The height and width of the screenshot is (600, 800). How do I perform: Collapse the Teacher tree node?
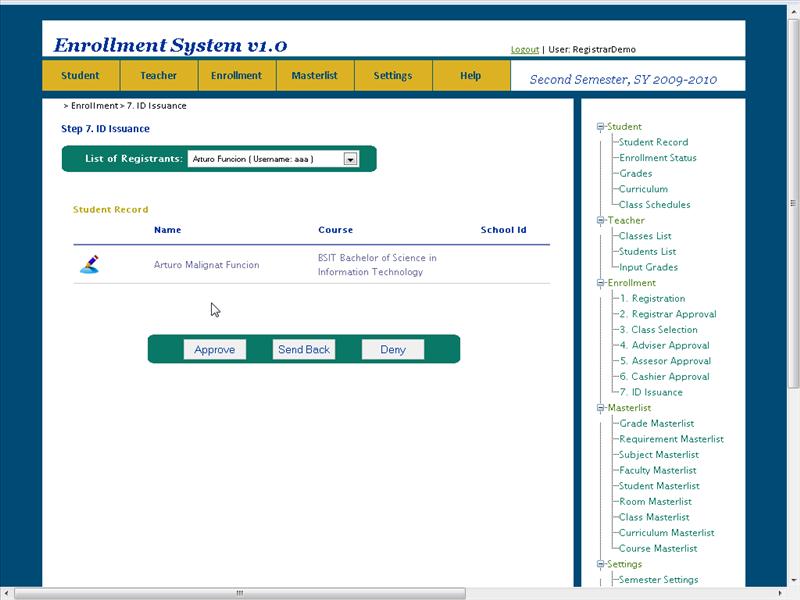pyautogui.click(x=600, y=220)
